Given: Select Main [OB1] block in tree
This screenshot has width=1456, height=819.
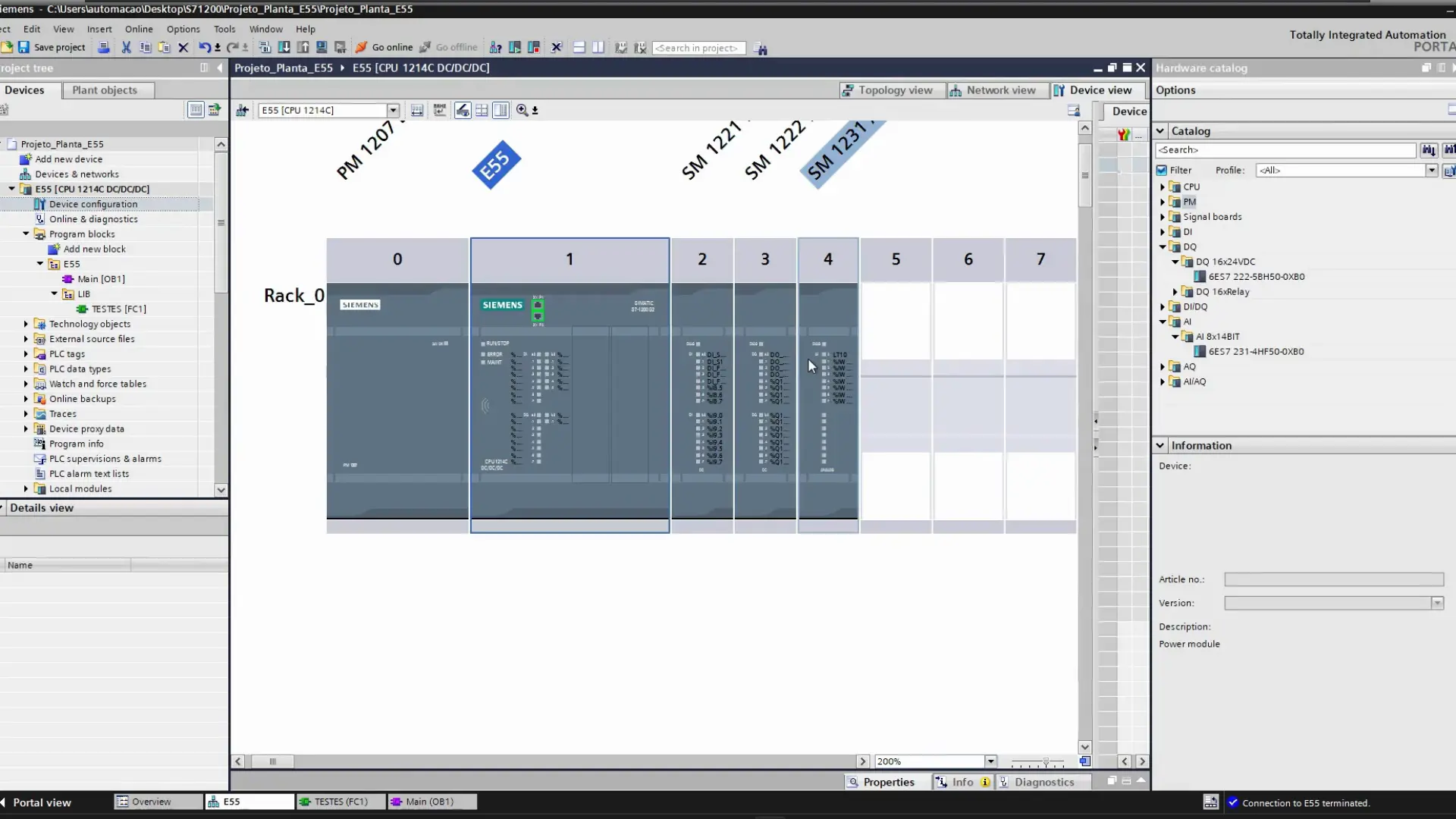Looking at the screenshot, I should coord(101,279).
